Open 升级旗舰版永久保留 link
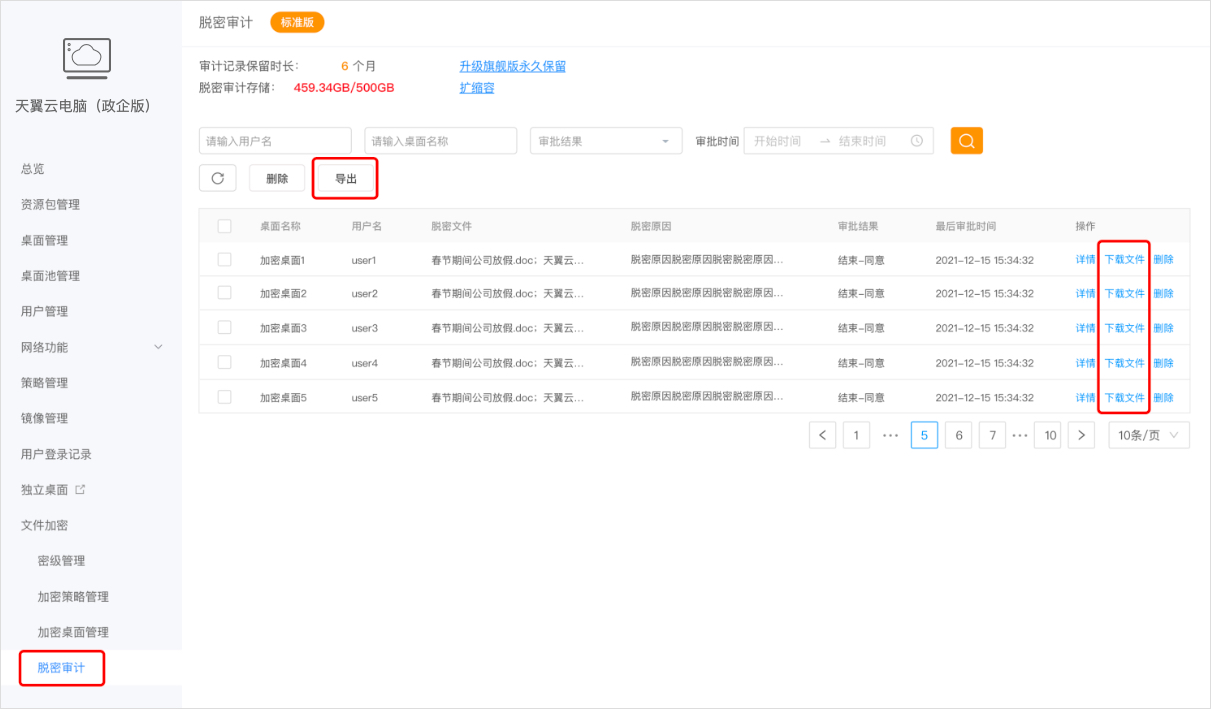 point(511,65)
